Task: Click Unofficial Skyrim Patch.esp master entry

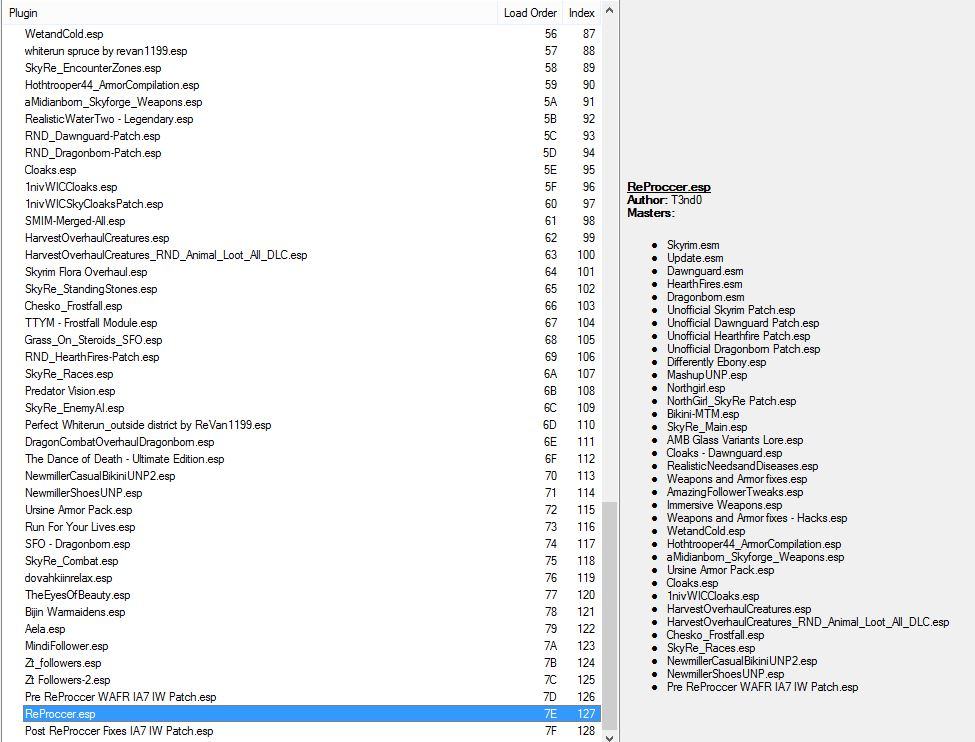Action: tap(731, 310)
